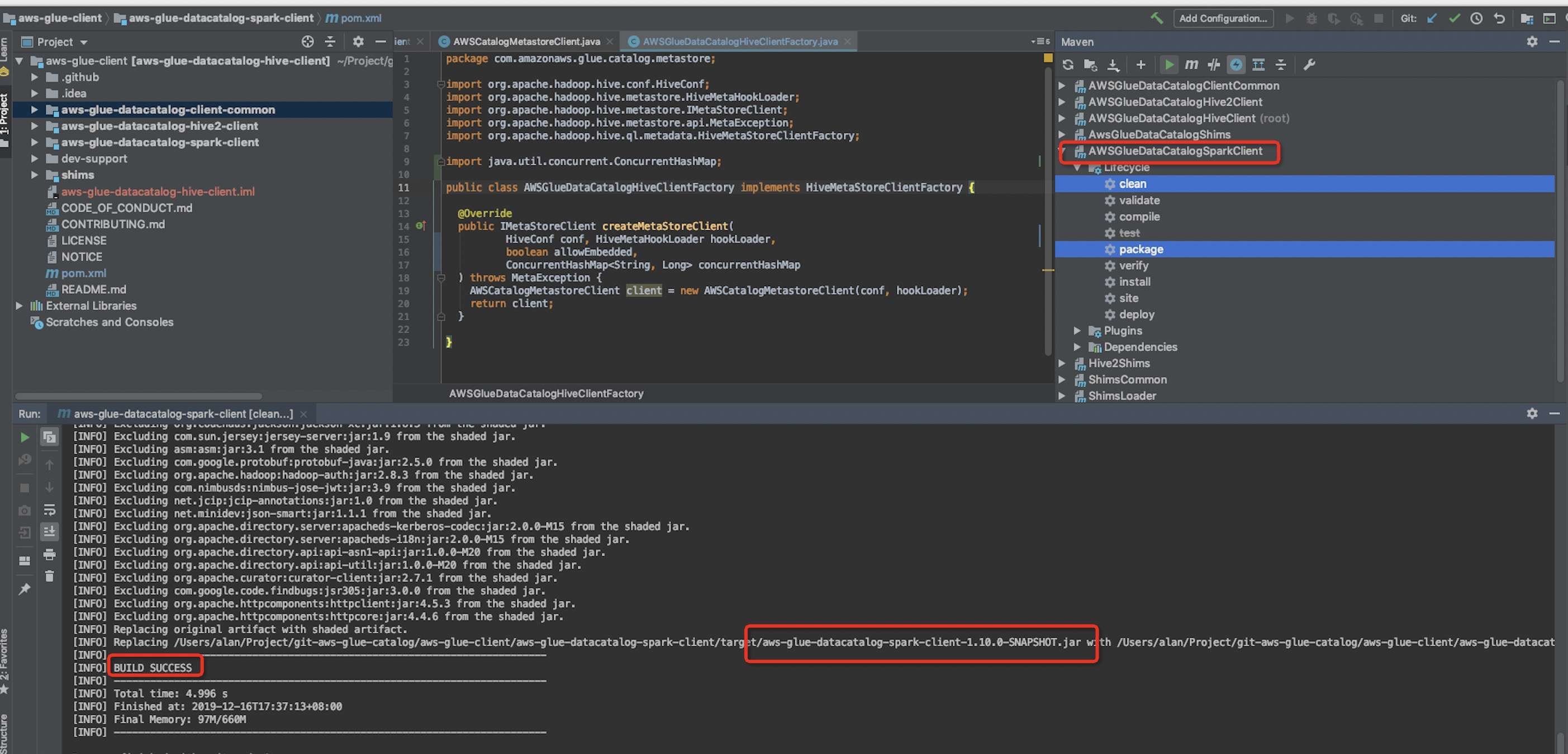The image size is (1568, 754).
Task: Print the Run console output
Action: (49, 555)
